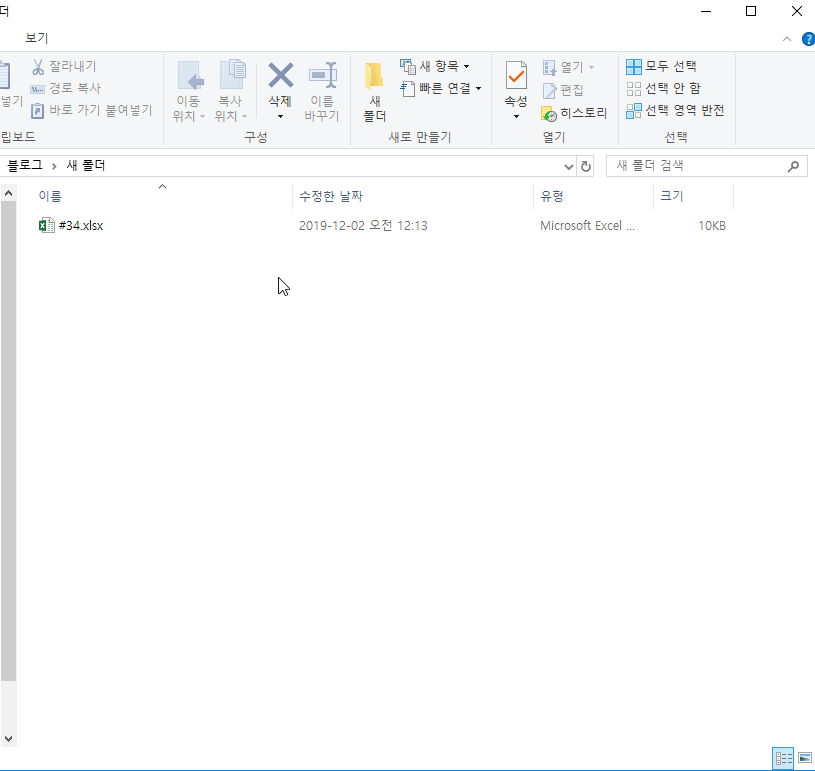Screen dimensions: 815x771
Task: Expand the Delete (삭제) dropdown arrow
Action: pyautogui.click(x=280, y=116)
